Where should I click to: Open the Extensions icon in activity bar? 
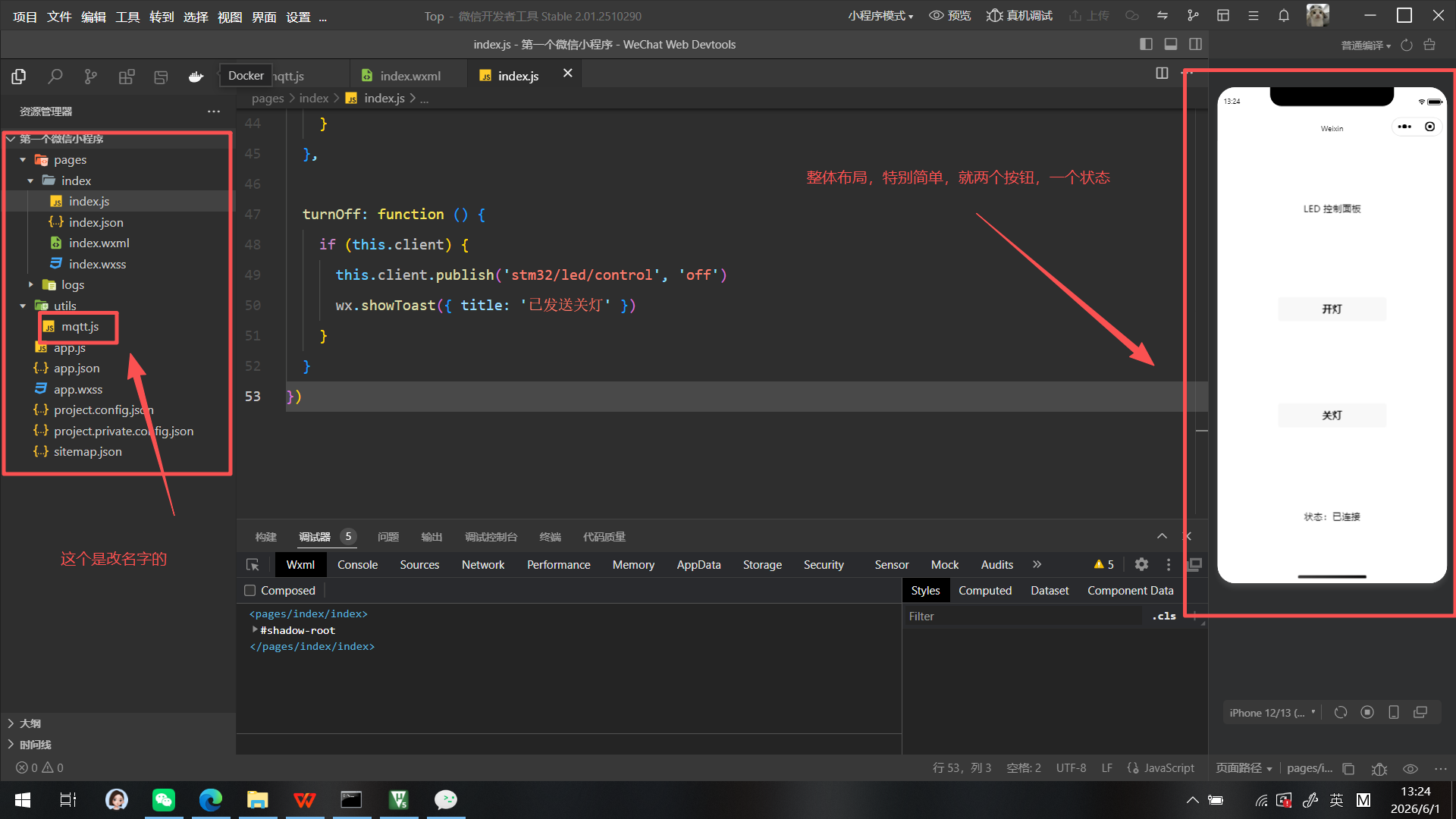coord(127,76)
